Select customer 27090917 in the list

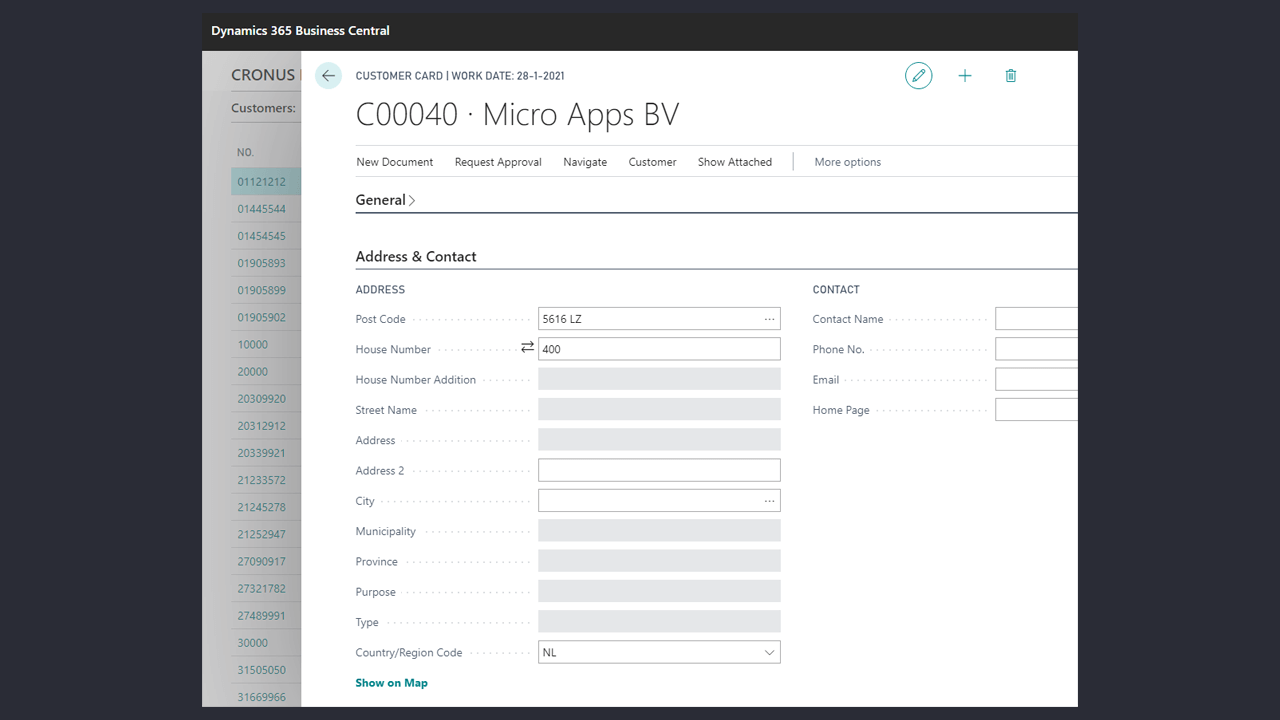[262, 561]
